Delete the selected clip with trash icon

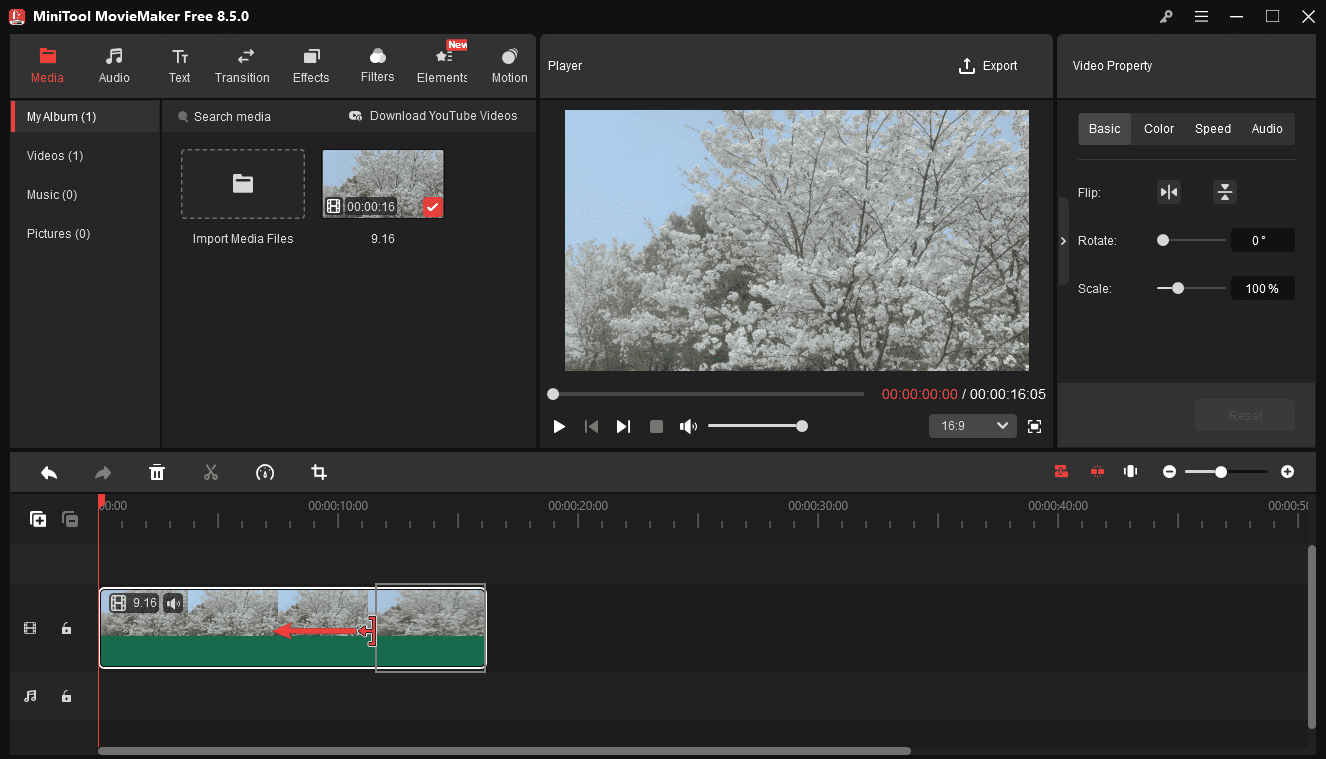[x=157, y=471]
